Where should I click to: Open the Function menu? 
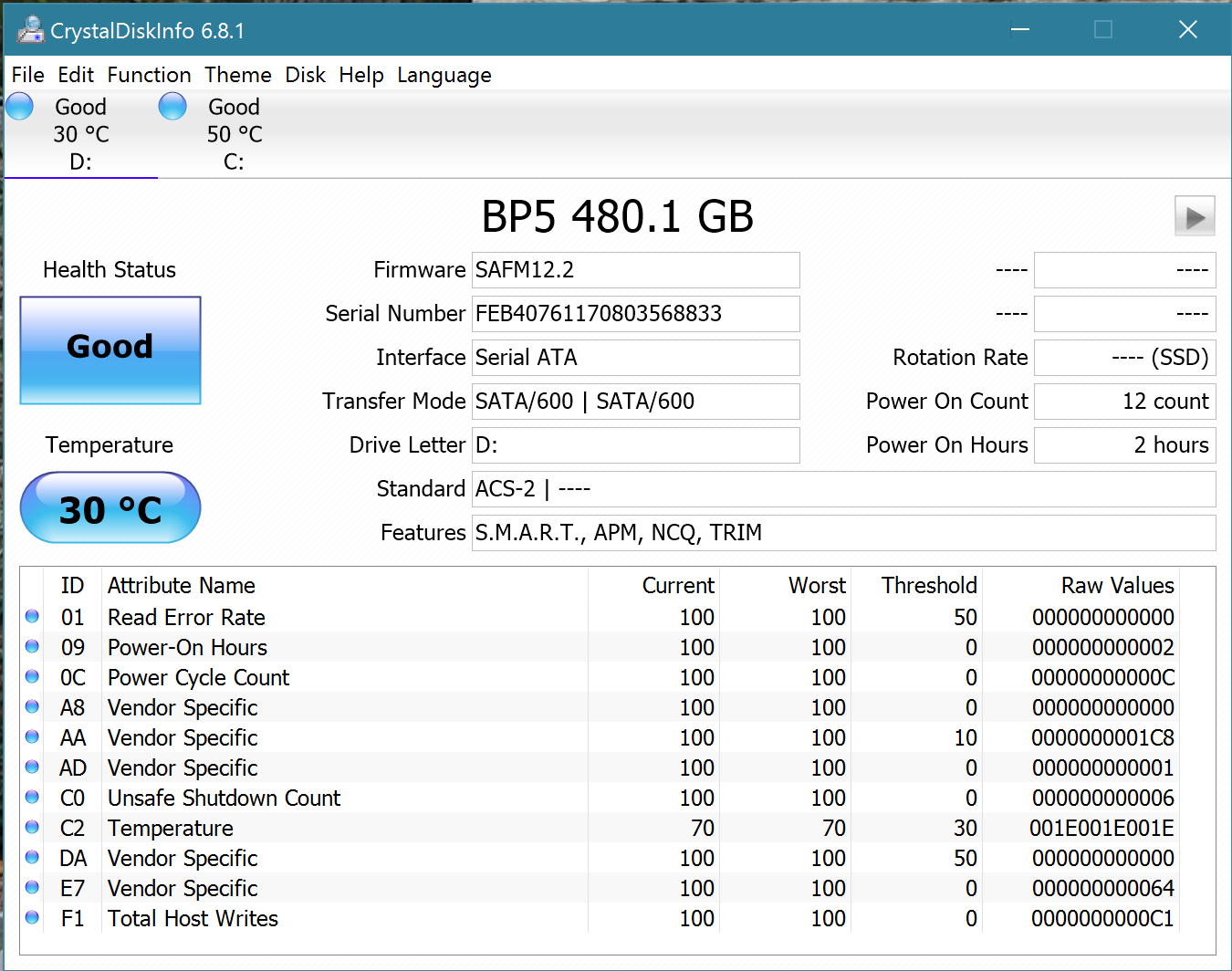click(149, 75)
